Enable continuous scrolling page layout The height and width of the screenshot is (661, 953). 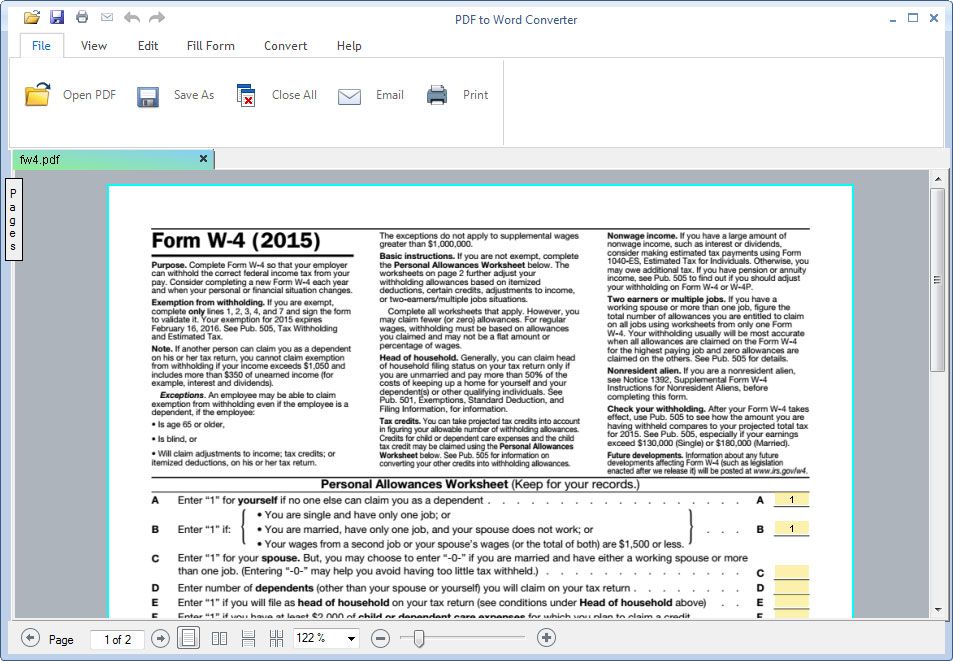(248, 639)
